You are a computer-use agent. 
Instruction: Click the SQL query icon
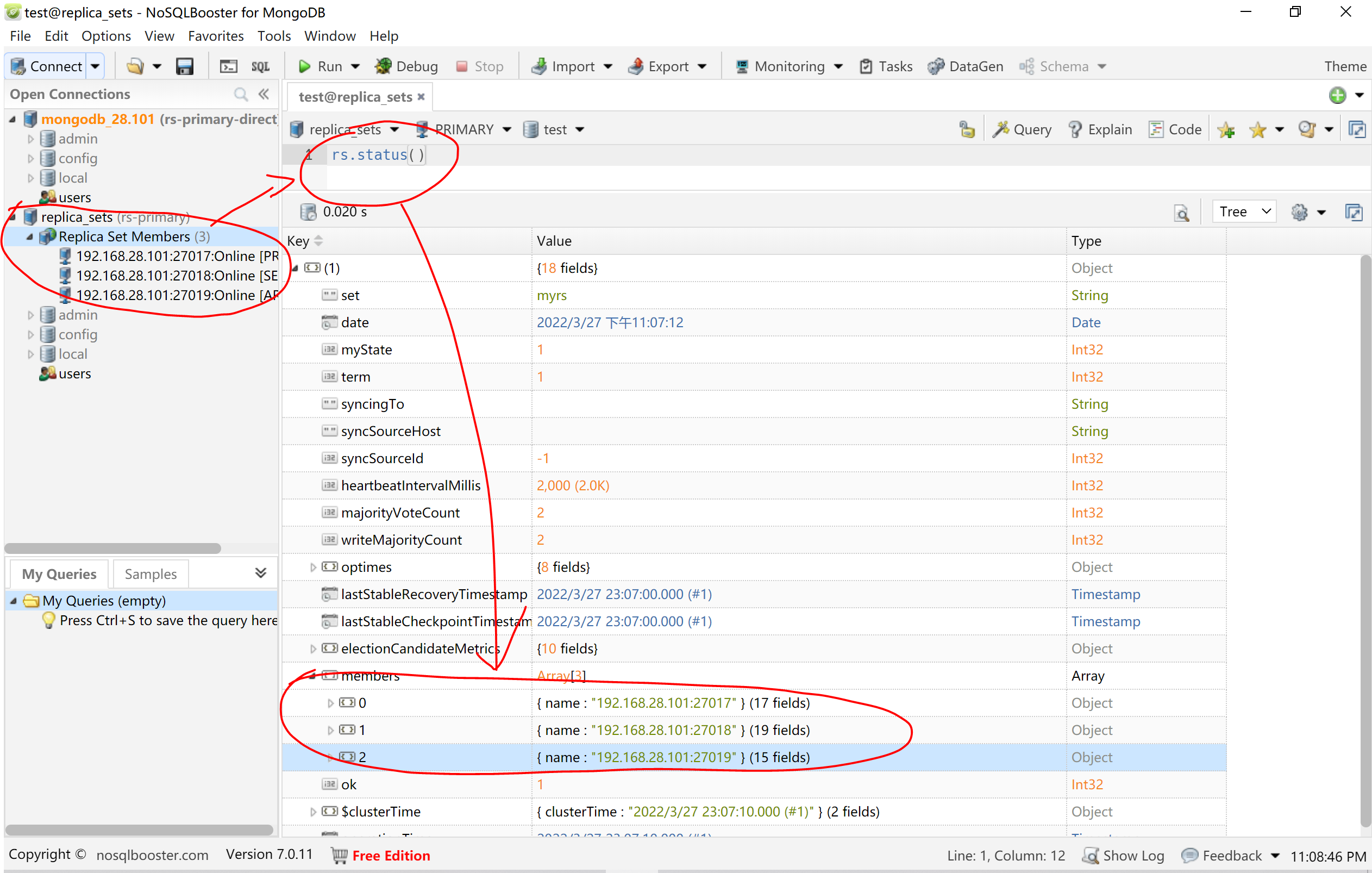pyautogui.click(x=260, y=66)
